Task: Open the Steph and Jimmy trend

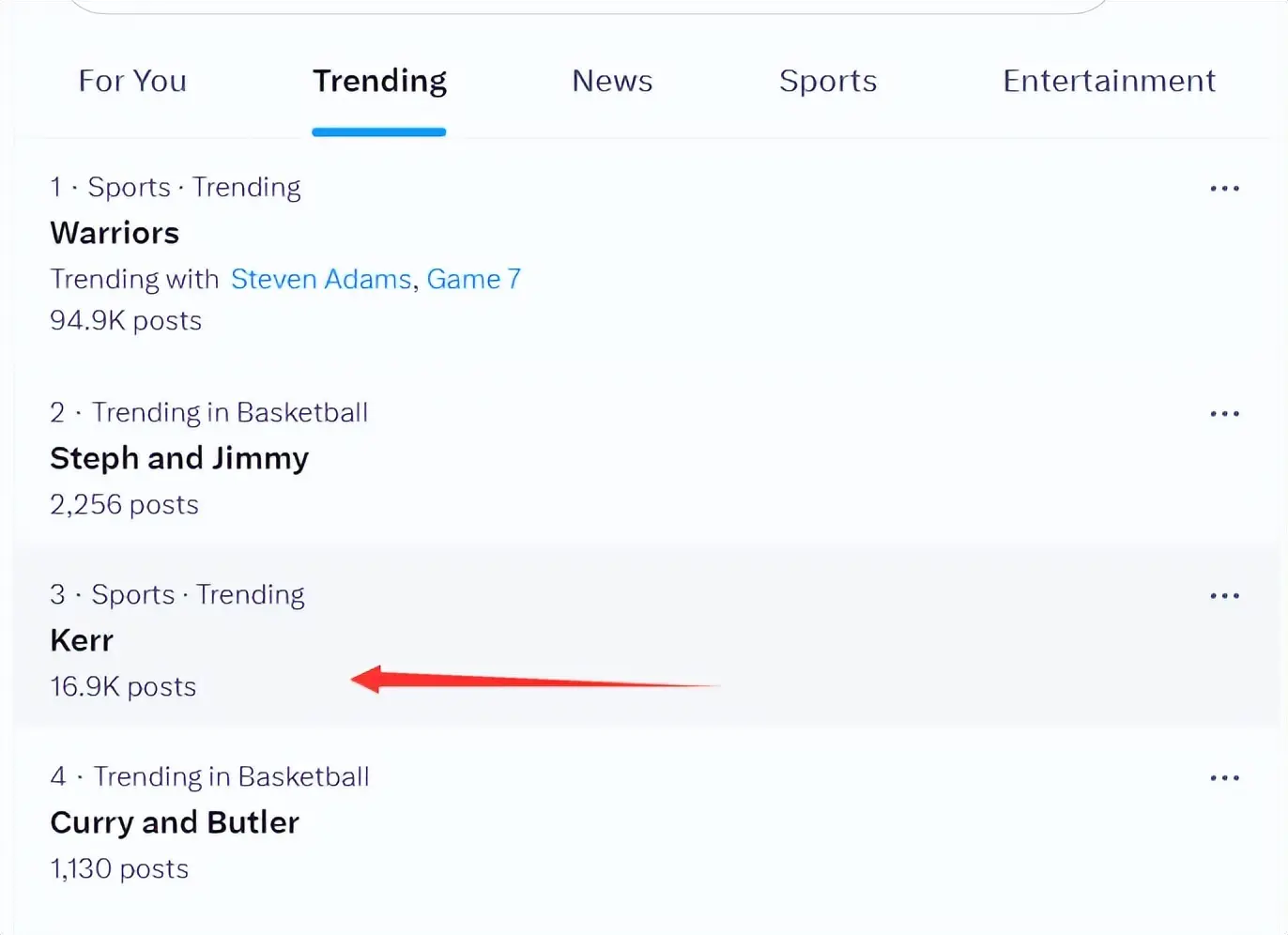Action: (x=179, y=458)
